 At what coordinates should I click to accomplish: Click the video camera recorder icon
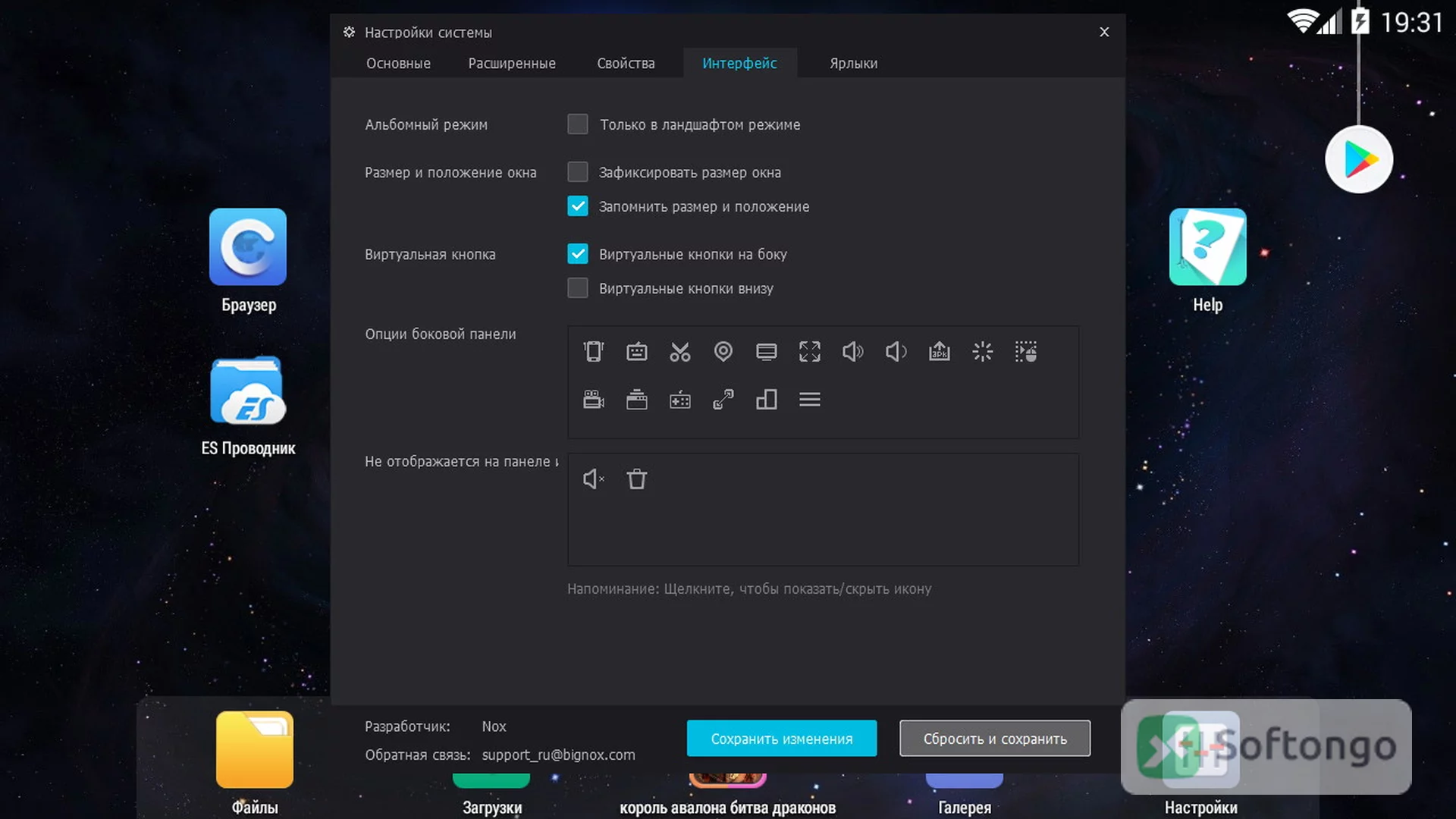point(593,400)
